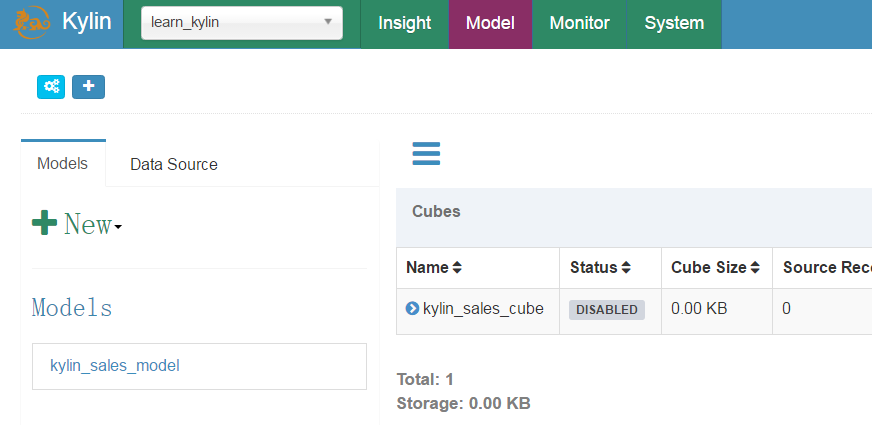Click the blue plus add project button
The width and height of the screenshot is (872, 425).
point(88,87)
